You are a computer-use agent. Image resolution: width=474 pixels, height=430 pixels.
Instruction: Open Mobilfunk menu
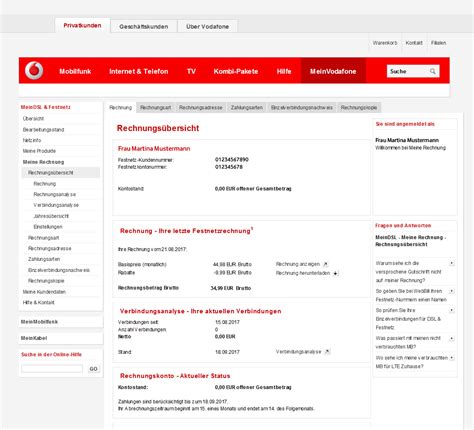tap(75, 71)
